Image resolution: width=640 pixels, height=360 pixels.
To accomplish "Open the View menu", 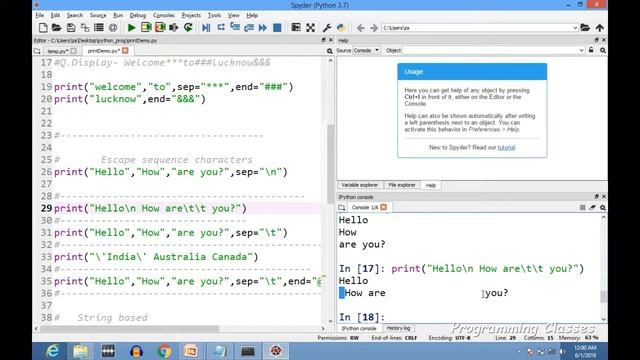I will (x=233, y=15).
